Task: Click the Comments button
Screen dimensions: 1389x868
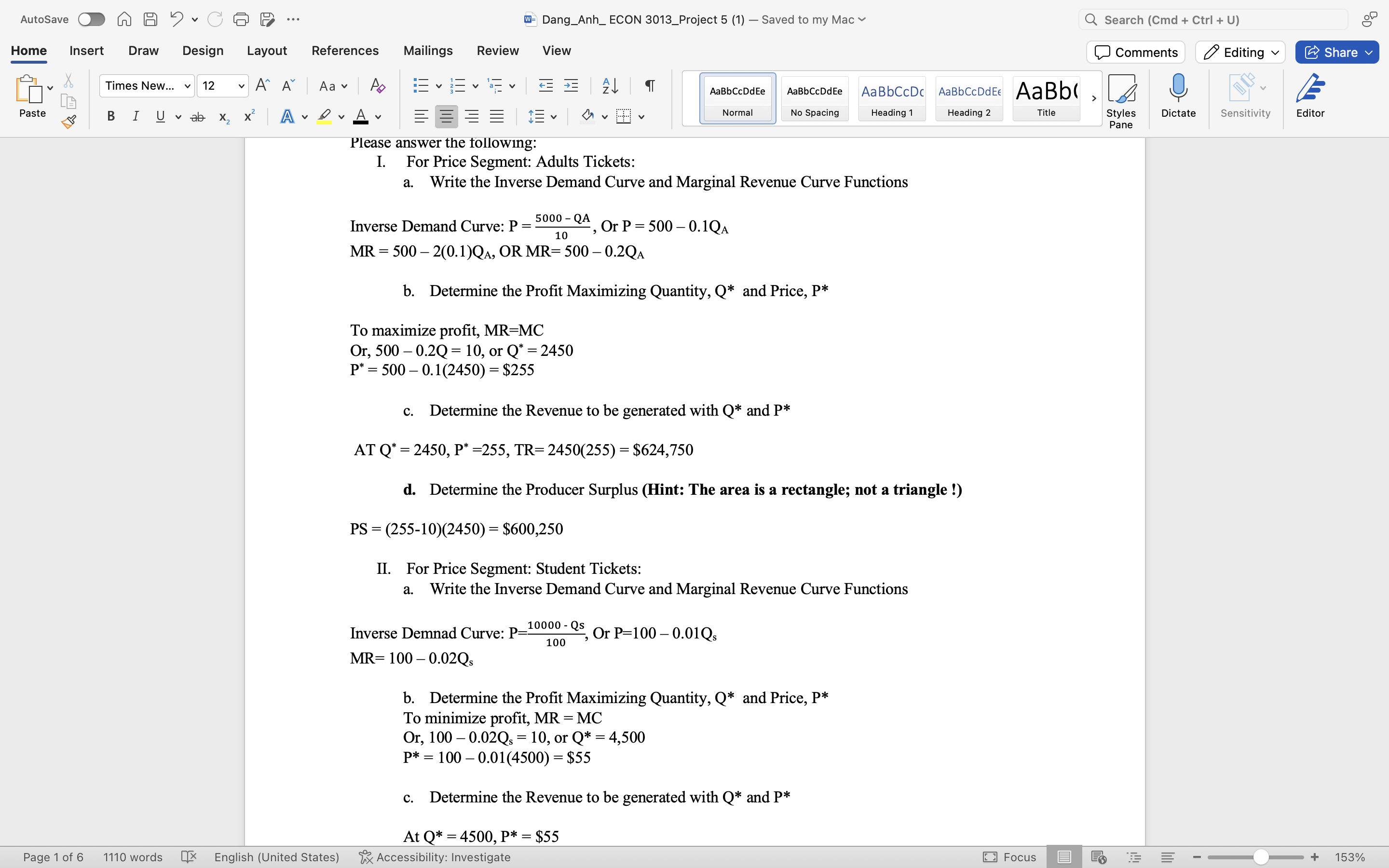Action: coord(1135,52)
